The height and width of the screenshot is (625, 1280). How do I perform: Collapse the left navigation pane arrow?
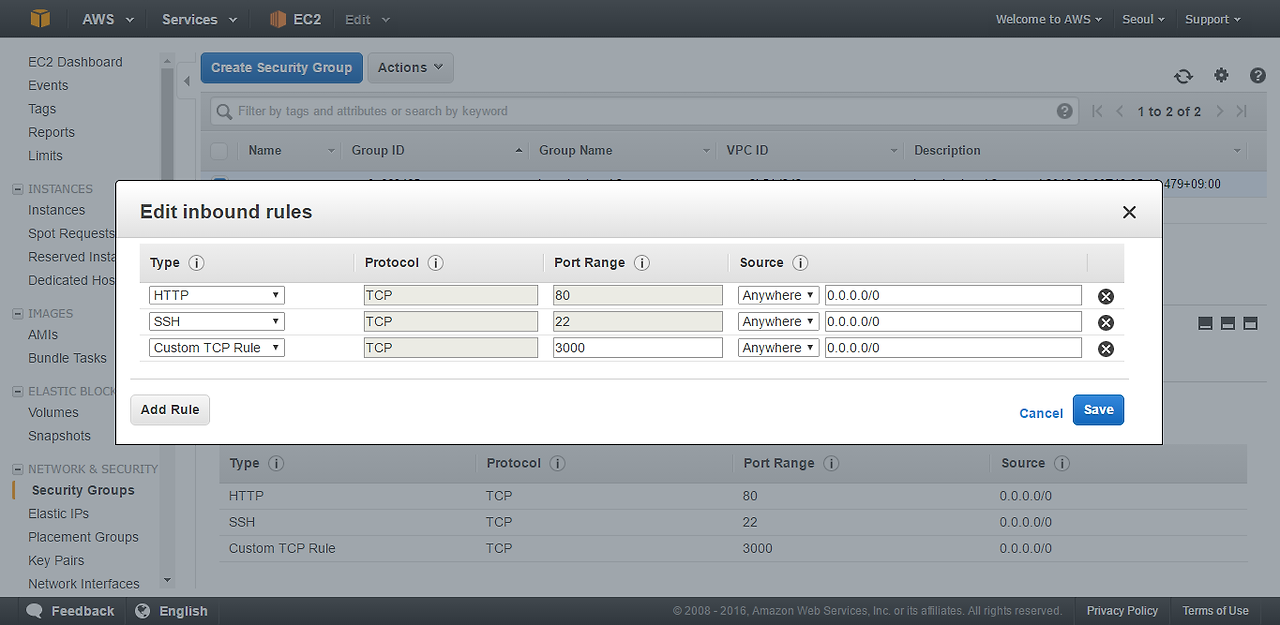pos(186,82)
